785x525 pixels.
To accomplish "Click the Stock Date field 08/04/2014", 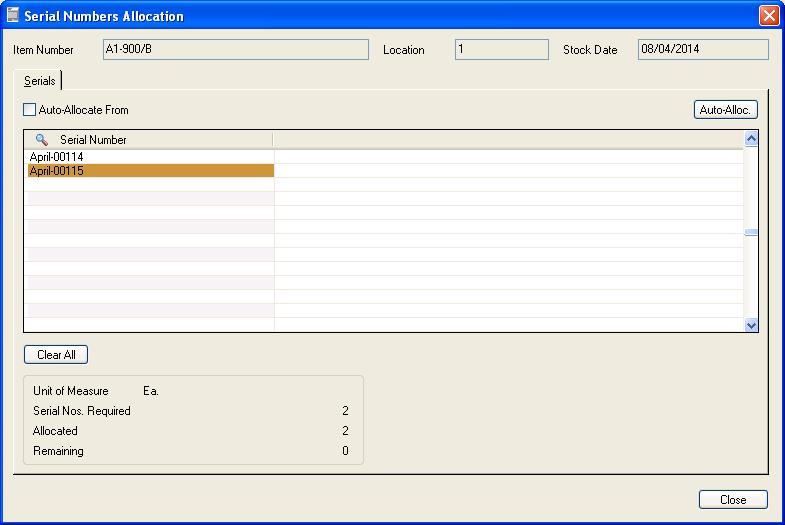I will pos(703,50).
